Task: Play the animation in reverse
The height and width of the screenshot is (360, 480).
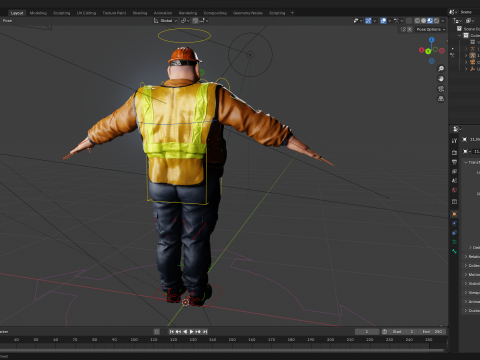Action: point(185,332)
